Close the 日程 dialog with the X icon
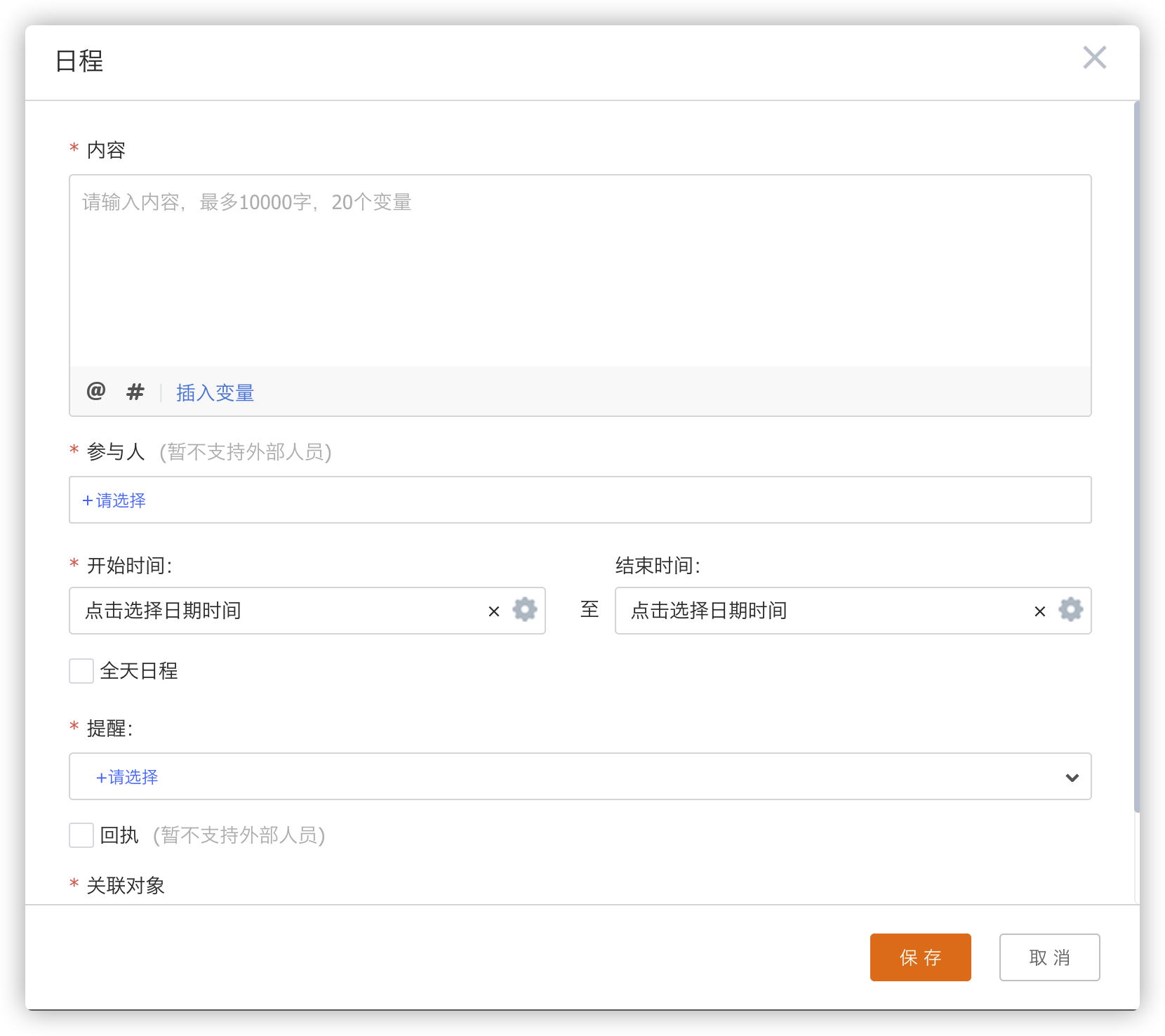The height and width of the screenshot is (1036, 1165). tap(1094, 58)
